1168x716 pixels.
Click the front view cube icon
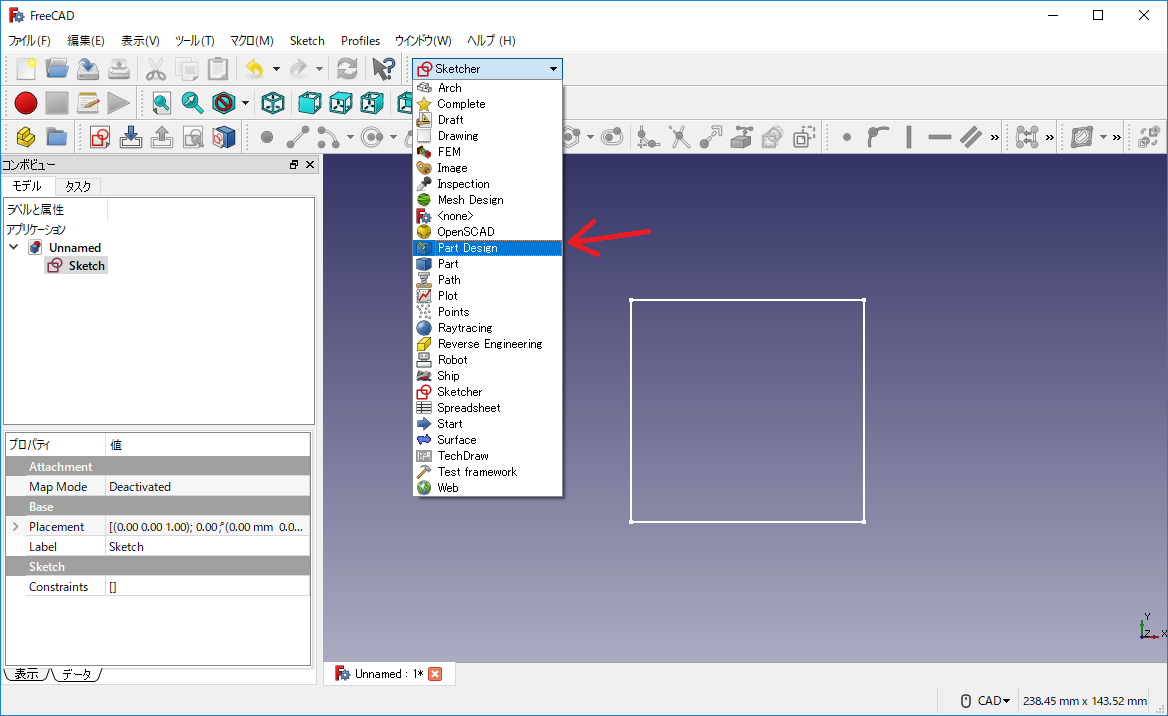point(309,103)
